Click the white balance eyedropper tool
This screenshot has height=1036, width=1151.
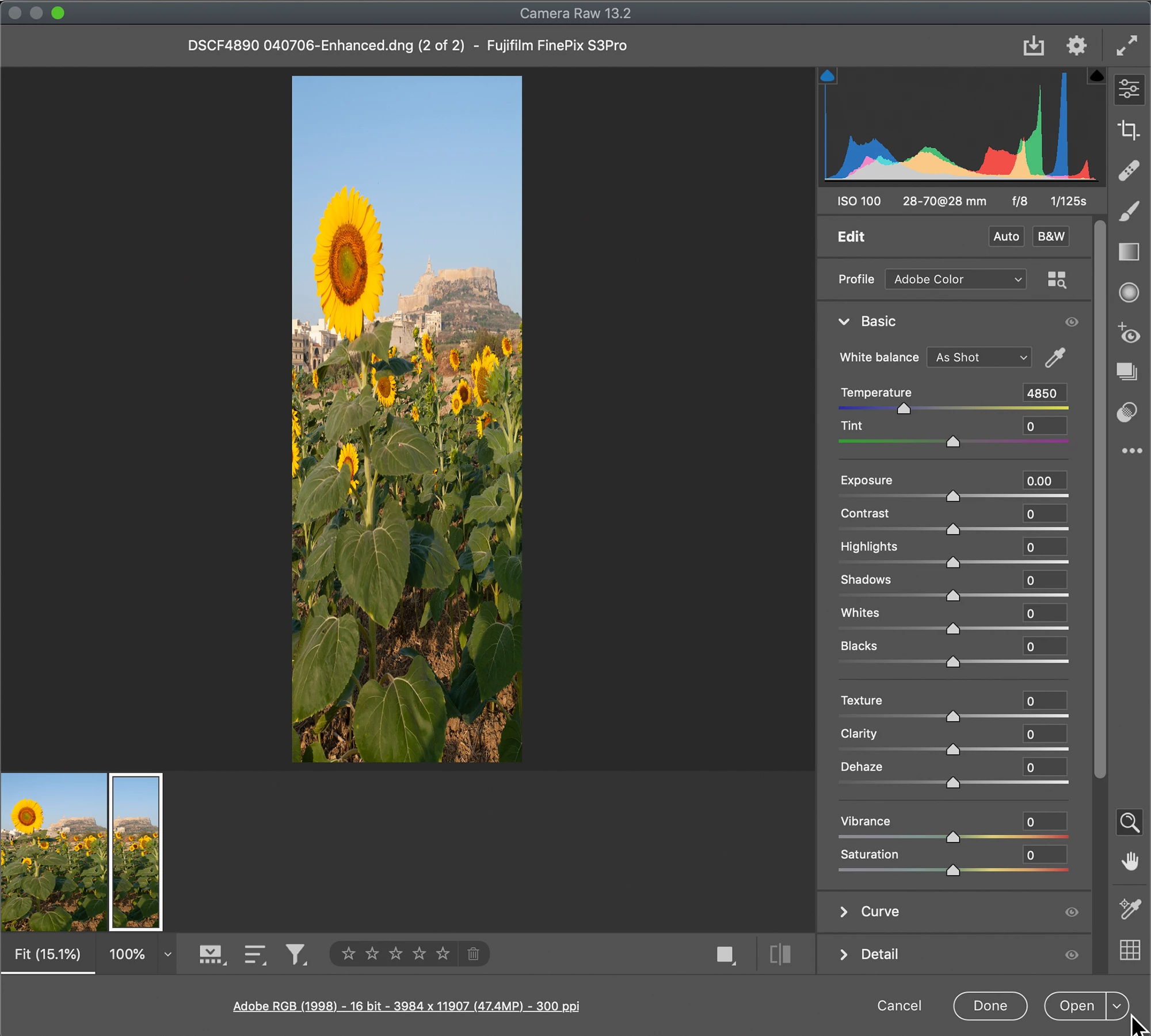coord(1055,357)
